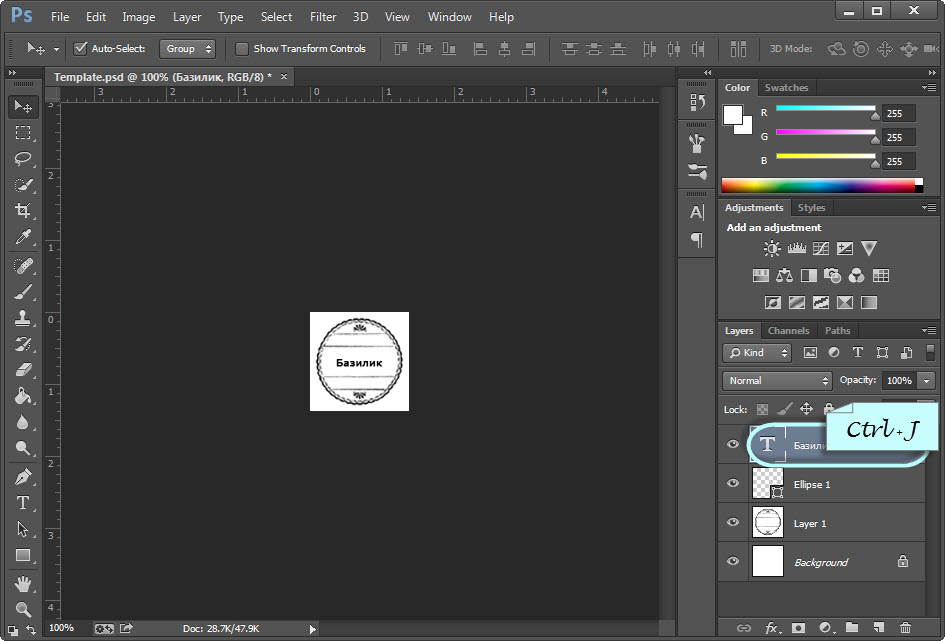Click the color spectrum ramp bar
Screen dimensions: 945x641
818,185
